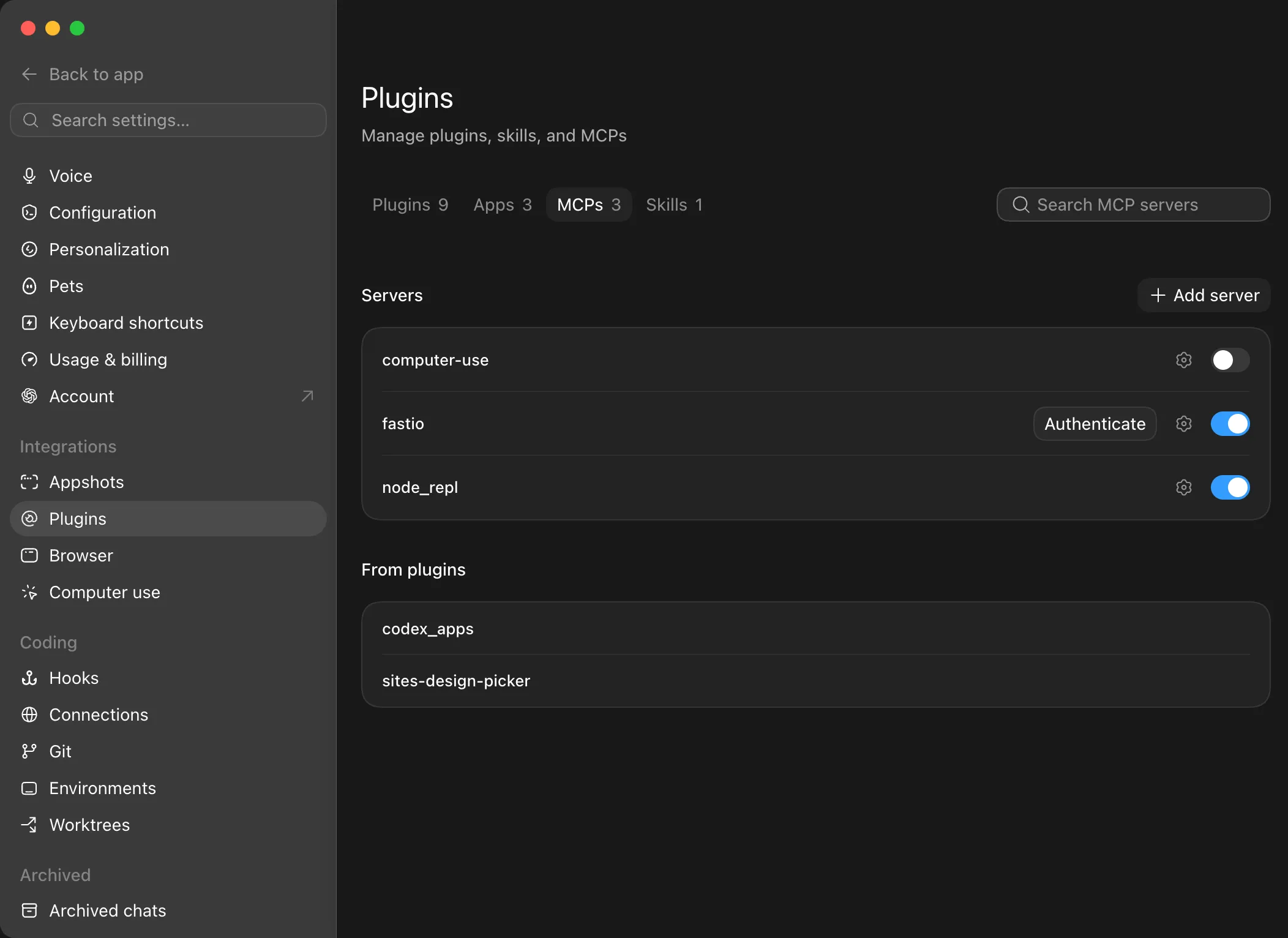Click the Git branch icon
This screenshot has width=1288, height=938.
pyautogui.click(x=29, y=751)
